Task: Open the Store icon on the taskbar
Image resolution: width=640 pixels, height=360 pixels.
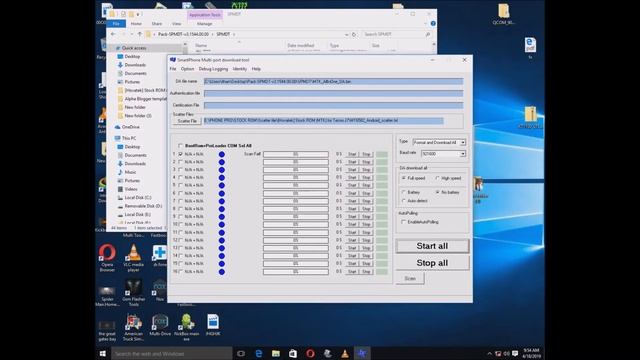Action: click(293, 353)
